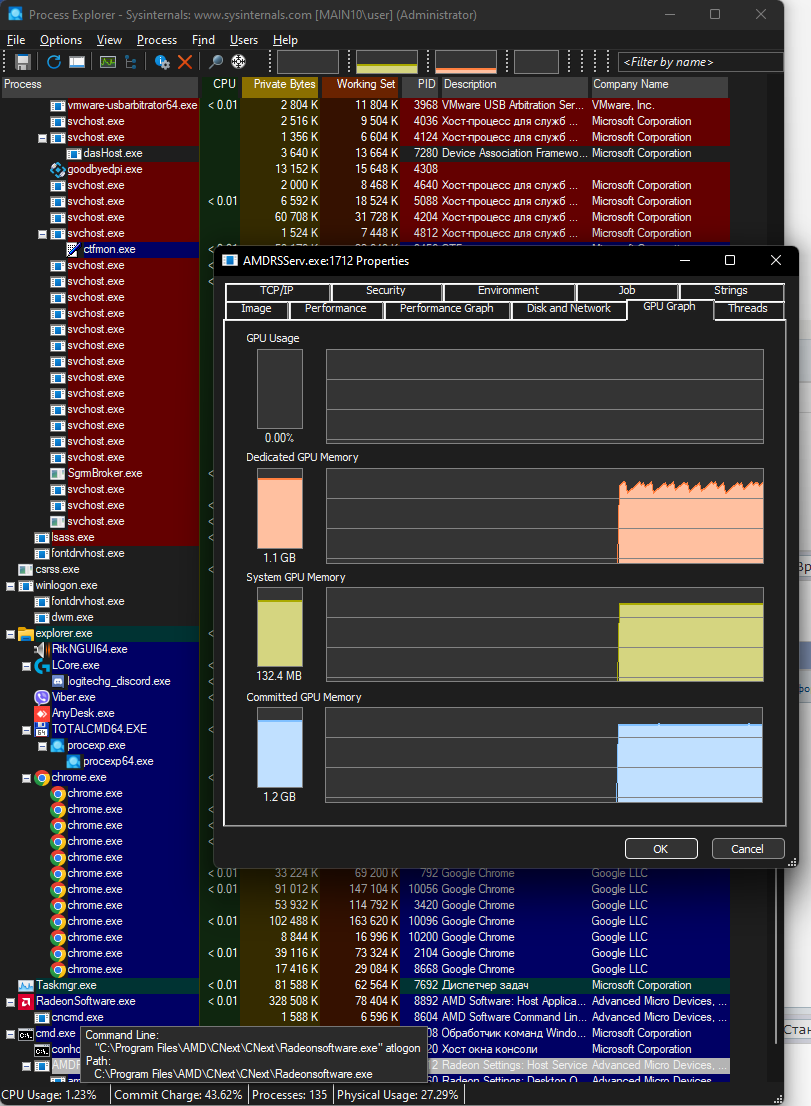Collapse the LCore.exe tree node
811x1106 pixels.
[26, 666]
